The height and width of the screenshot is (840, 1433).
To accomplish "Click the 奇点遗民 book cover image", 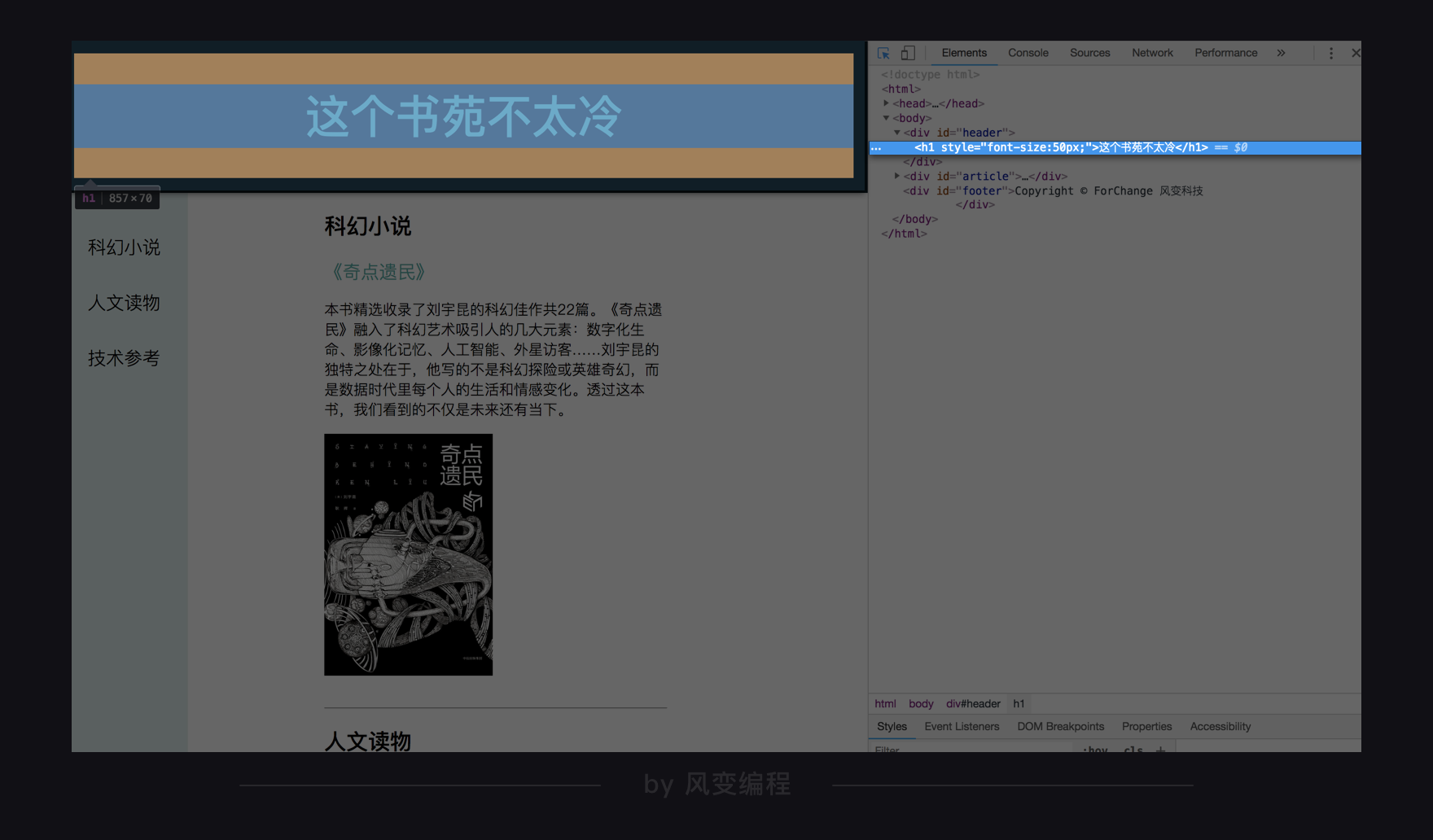I will click(x=408, y=554).
